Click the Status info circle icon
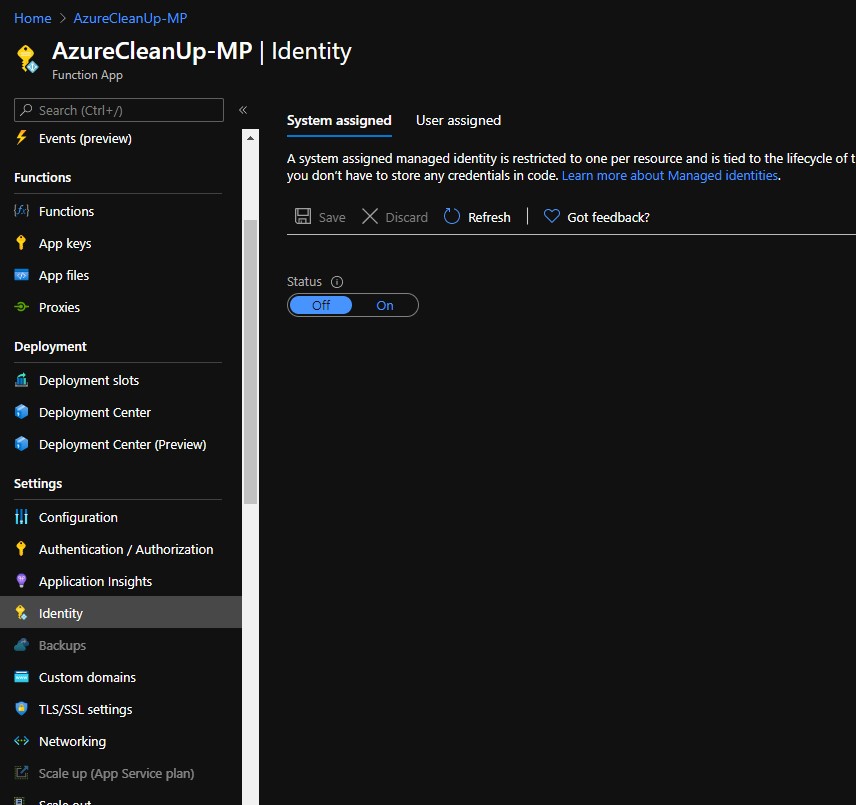 point(337,282)
